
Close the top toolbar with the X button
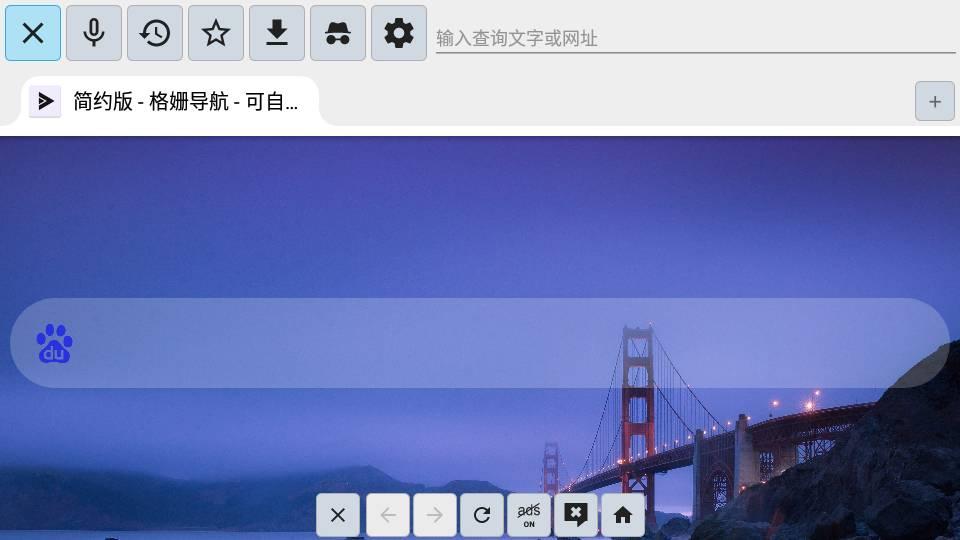tap(33, 33)
